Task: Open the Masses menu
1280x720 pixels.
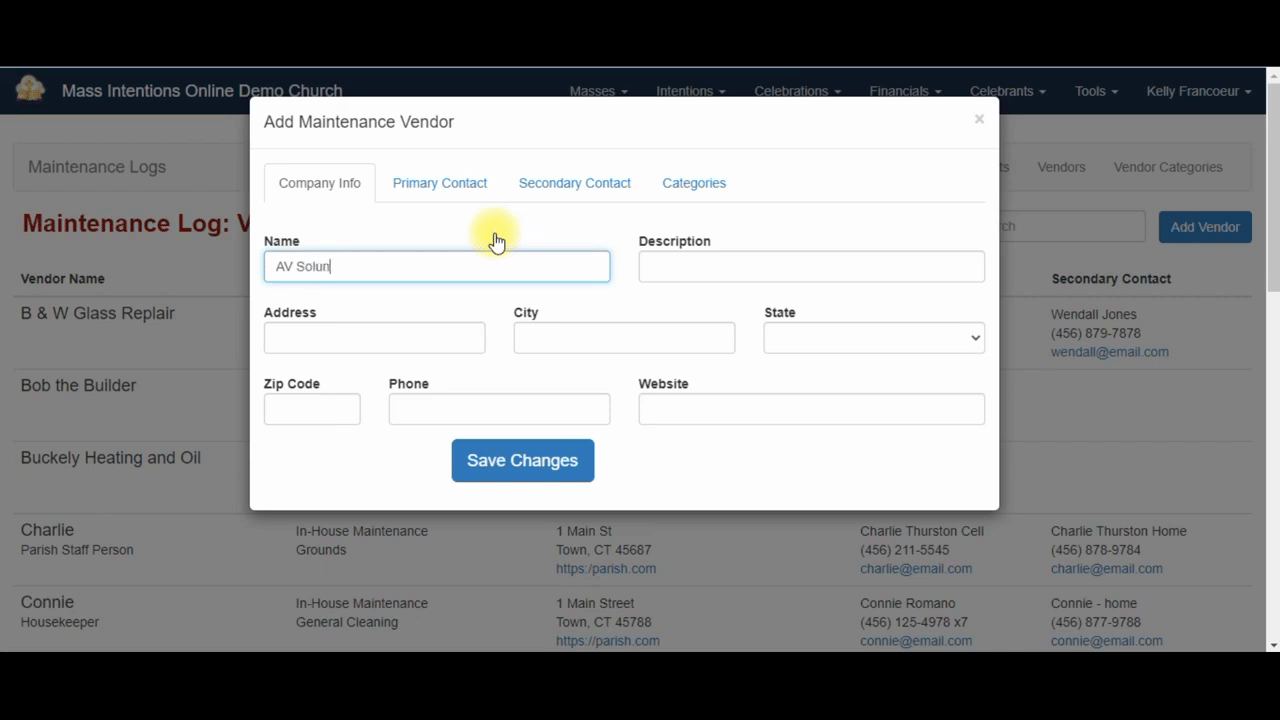Action: pyautogui.click(x=599, y=91)
